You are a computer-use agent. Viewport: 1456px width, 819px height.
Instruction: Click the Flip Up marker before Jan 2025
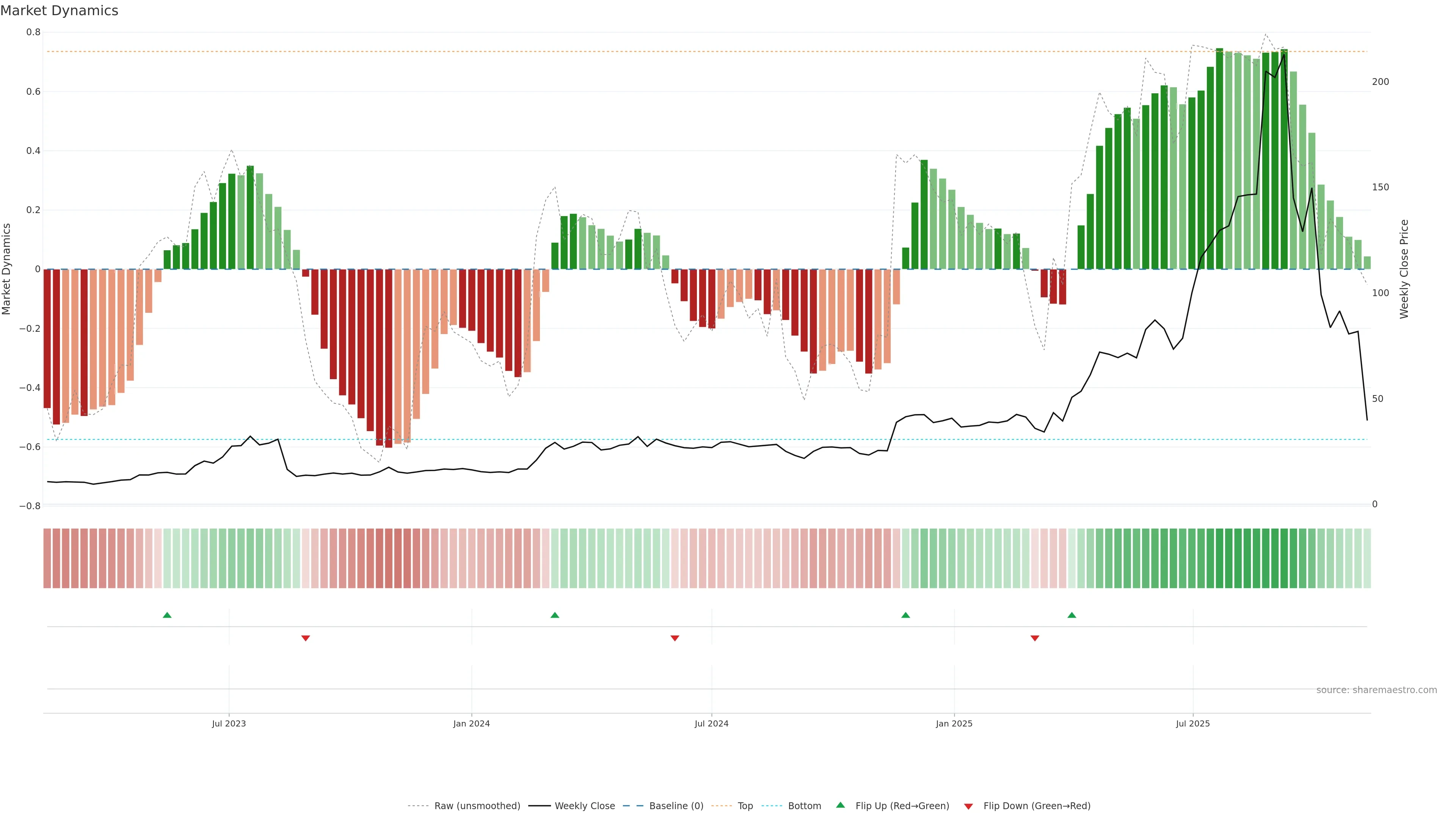coord(905,615)
